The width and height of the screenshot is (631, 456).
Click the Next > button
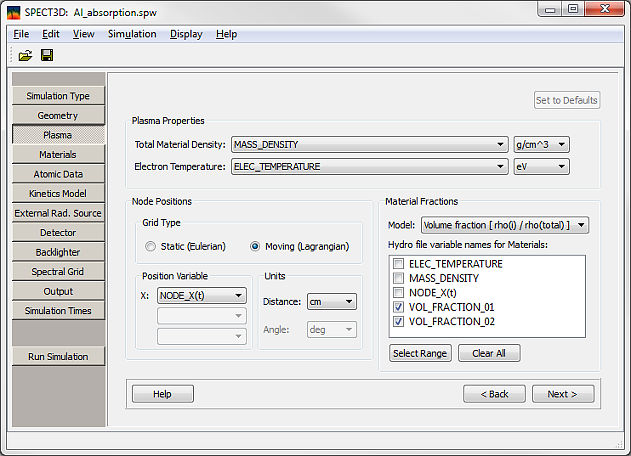(562, 394)
